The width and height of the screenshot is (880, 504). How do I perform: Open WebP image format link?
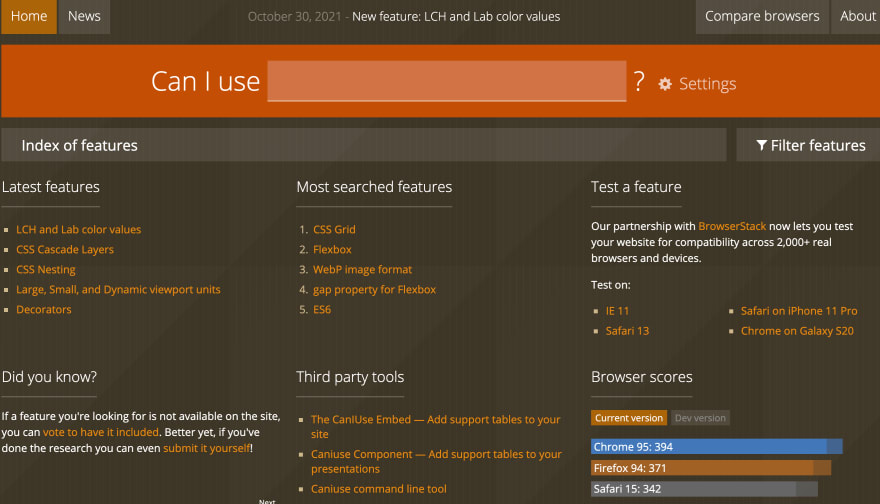coord(363,270)
